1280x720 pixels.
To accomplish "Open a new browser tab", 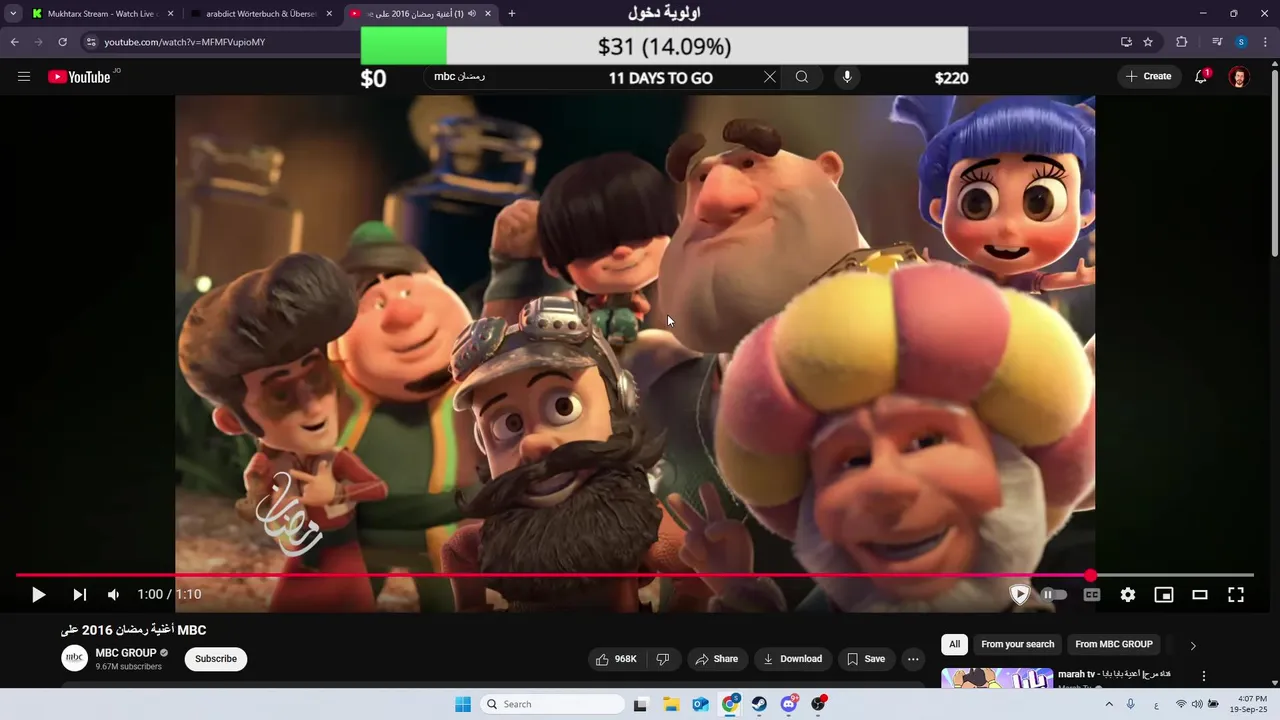I will pos(512,14).
